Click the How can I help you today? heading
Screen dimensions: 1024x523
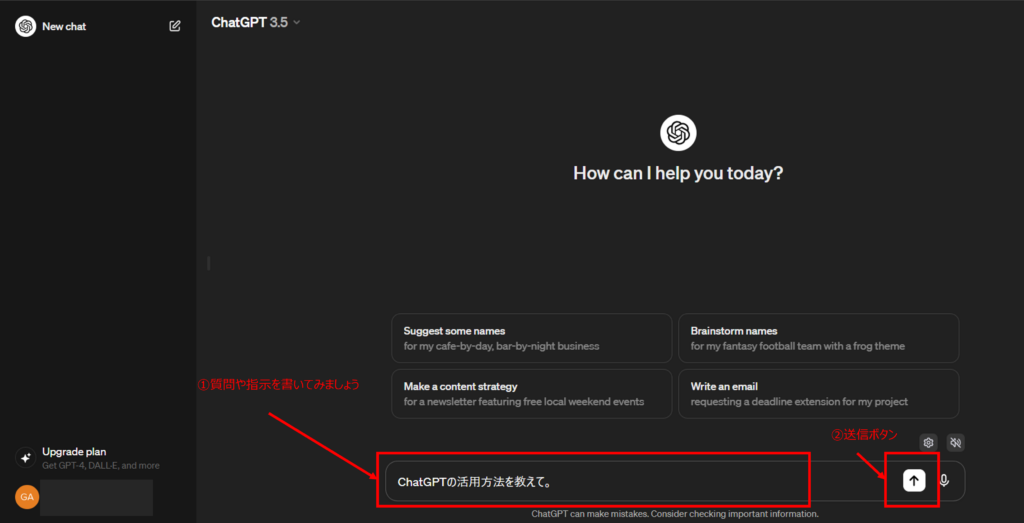678,173
